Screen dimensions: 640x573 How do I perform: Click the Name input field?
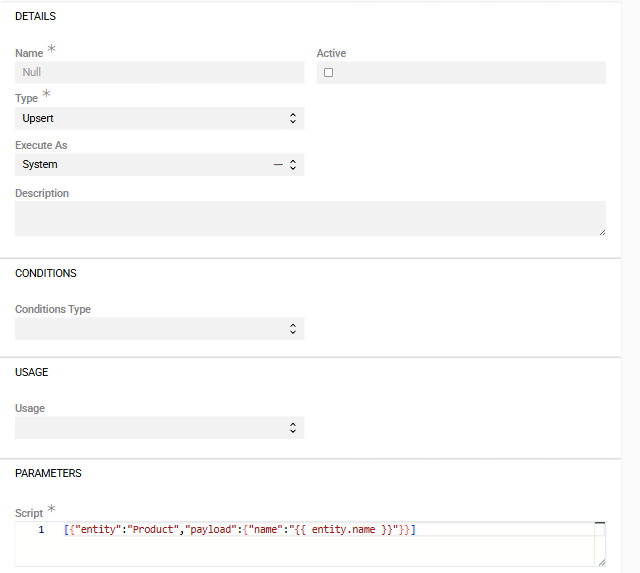pyautogui.click(x=159, y=72)
